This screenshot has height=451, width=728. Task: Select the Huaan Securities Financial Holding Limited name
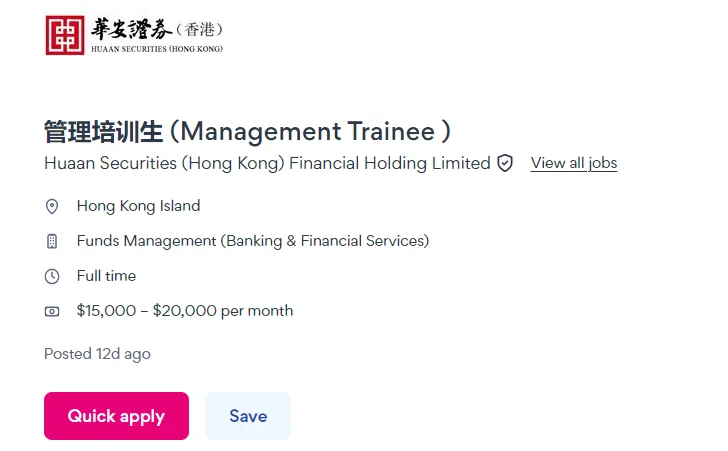pyautogui.click(x=267, y=163)
